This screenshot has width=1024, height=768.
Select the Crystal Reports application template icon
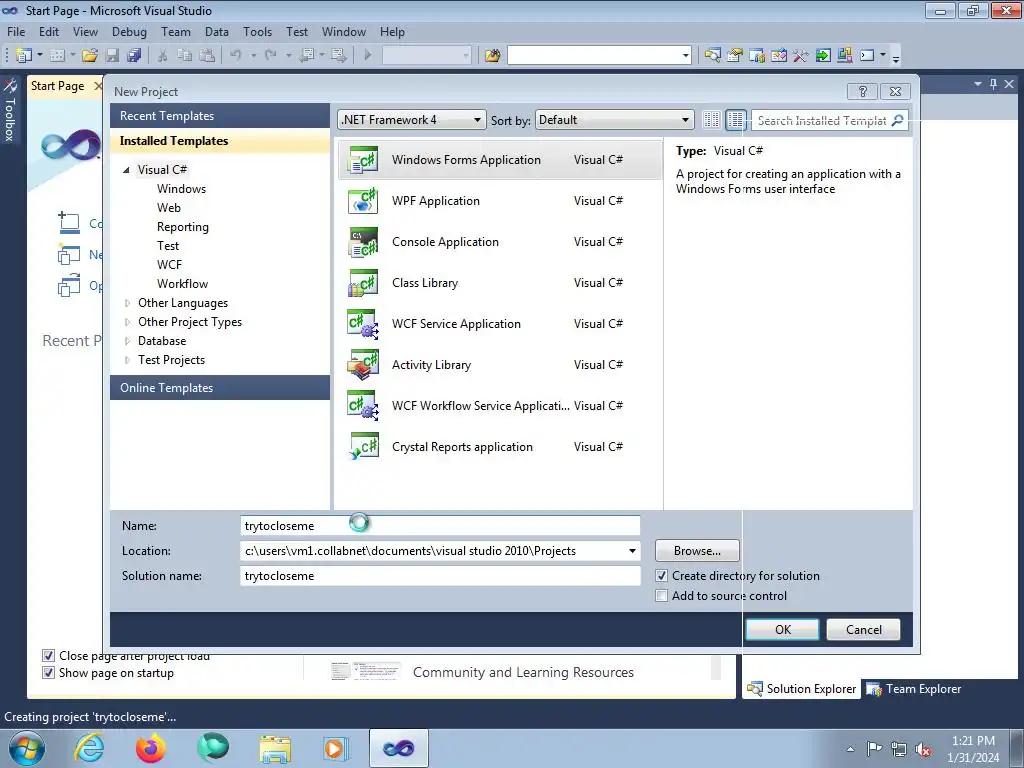click(362, 447)
